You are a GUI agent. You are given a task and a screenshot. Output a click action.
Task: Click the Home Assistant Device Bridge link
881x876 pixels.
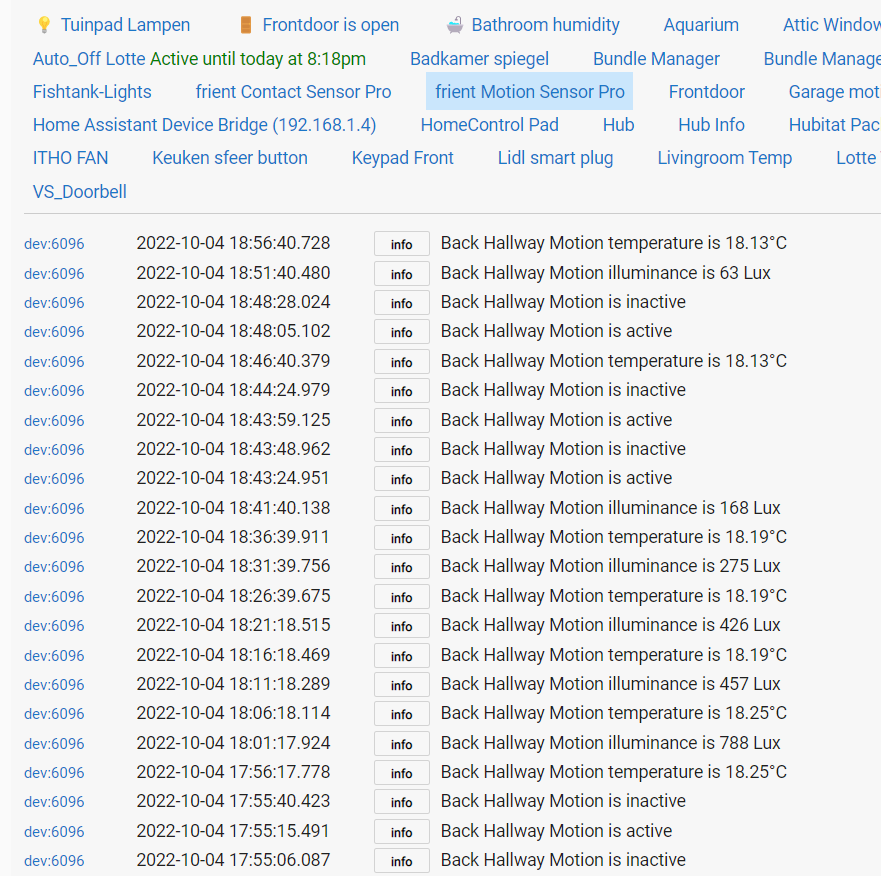click(x=204, y=125)
